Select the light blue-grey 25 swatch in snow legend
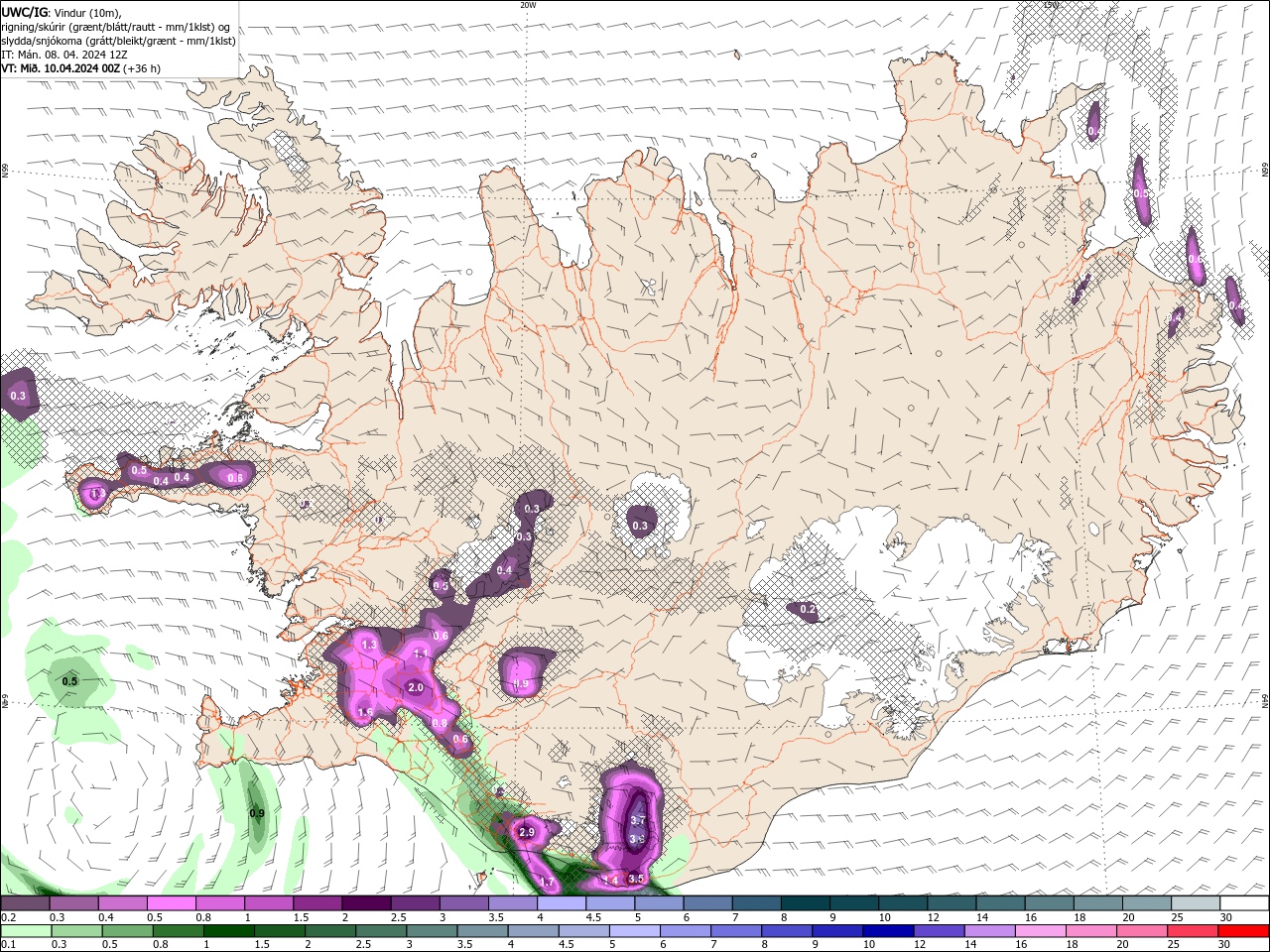 1196,903
